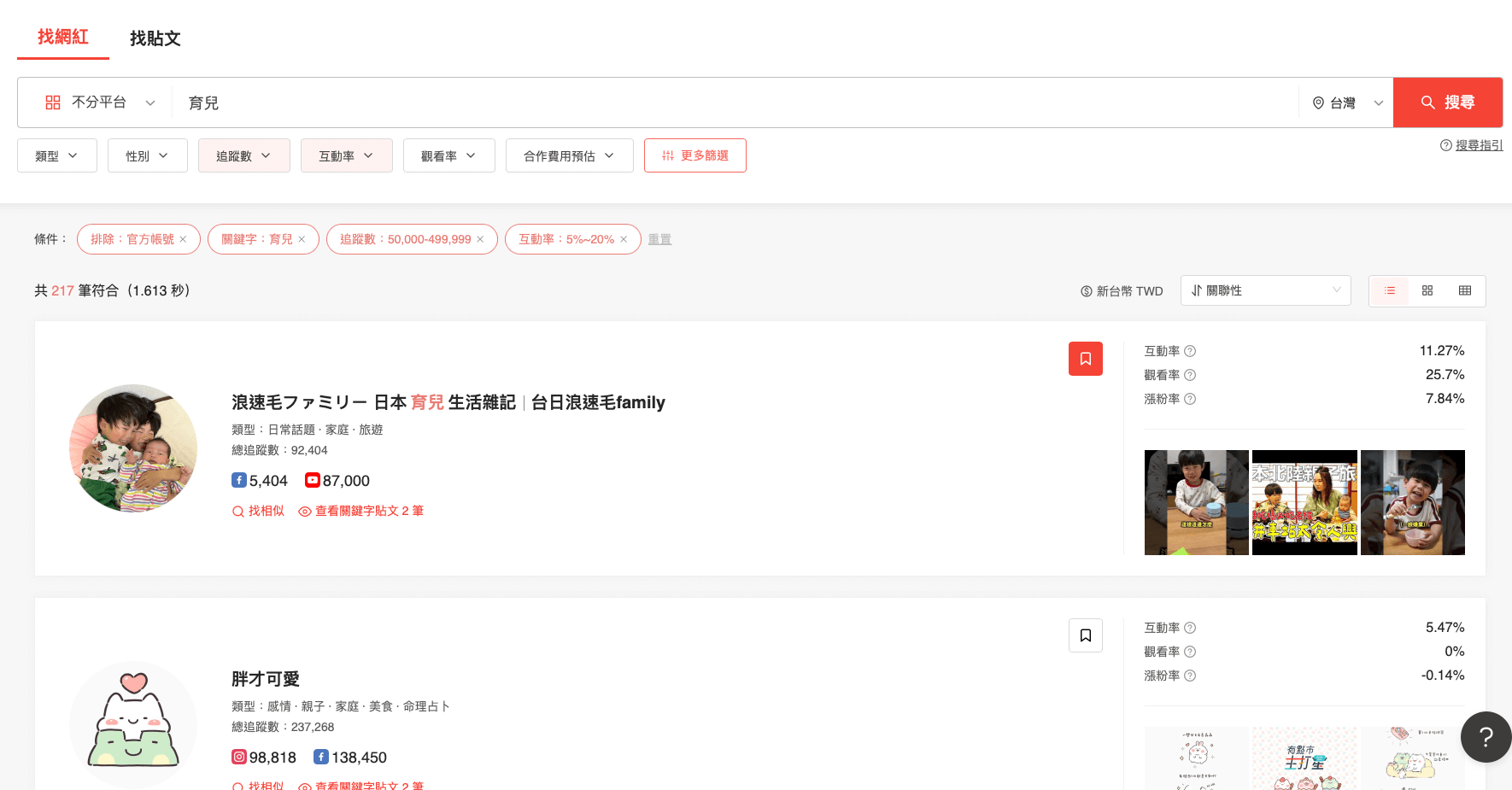Open the 胖才可愛 profile avatar
1512x790 pixels.
point(133,725)
